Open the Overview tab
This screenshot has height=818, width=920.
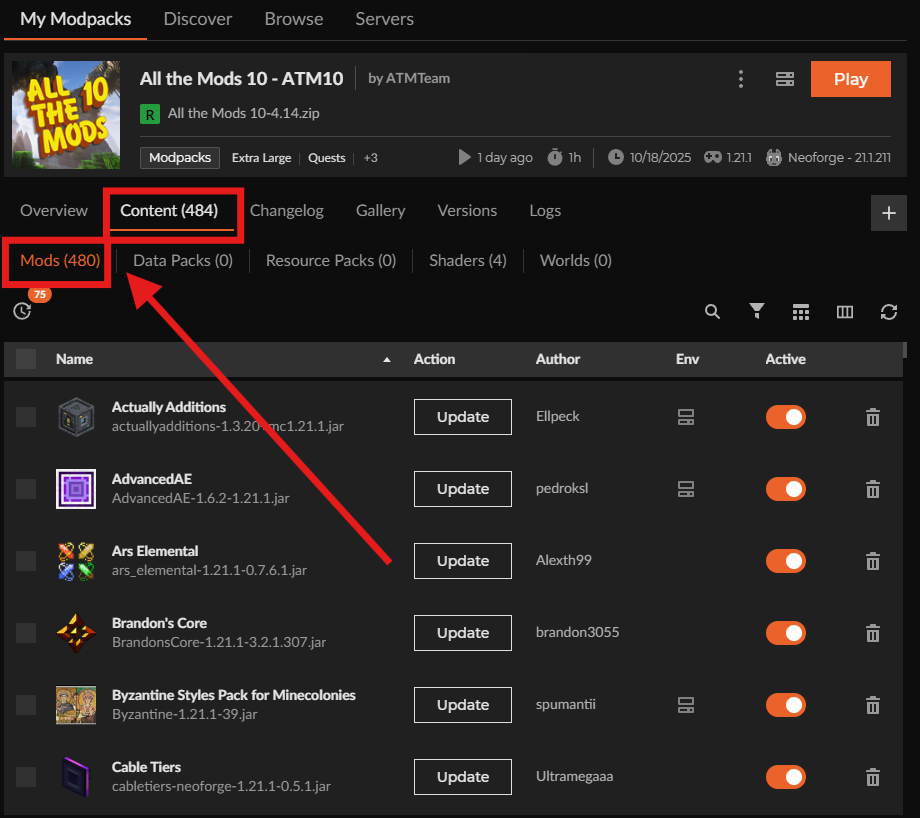(53, 210)
